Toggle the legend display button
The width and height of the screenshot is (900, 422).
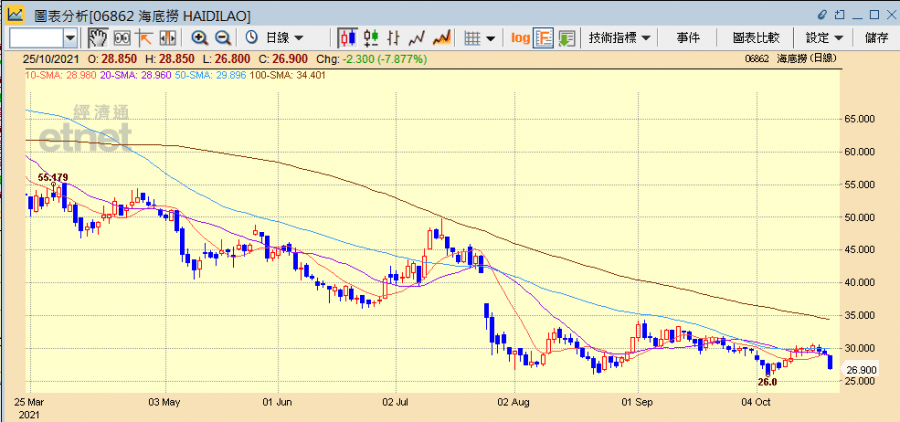click(544, 38)
